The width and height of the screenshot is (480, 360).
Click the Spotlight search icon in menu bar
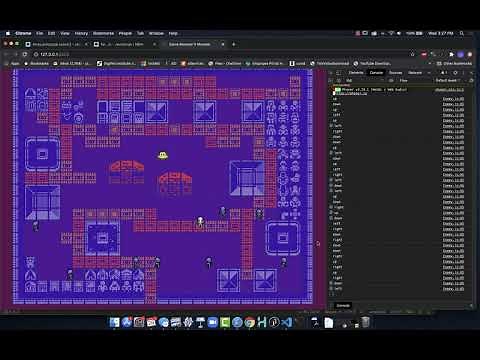pyautogui.click(x=462, y=33)
